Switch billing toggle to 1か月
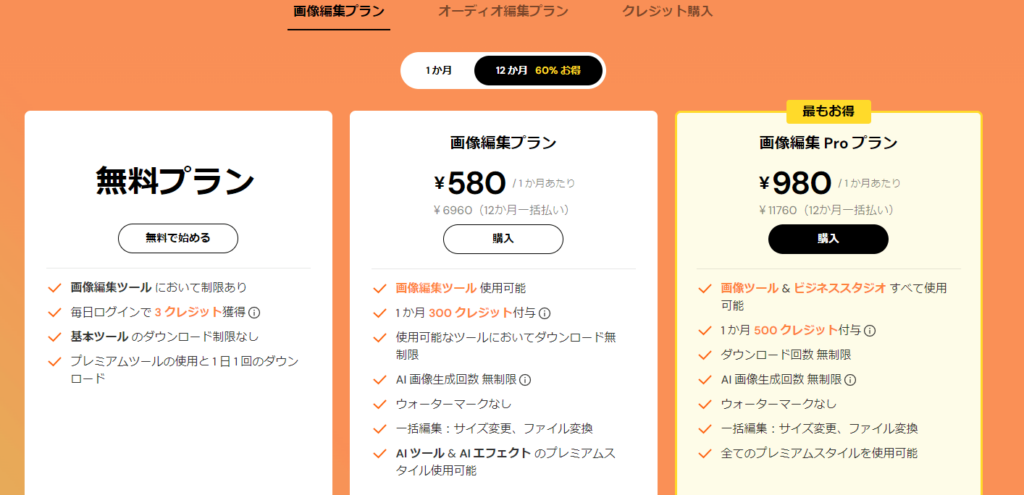1024x495 pixels. pyautogui.click(x=438, y=70)
